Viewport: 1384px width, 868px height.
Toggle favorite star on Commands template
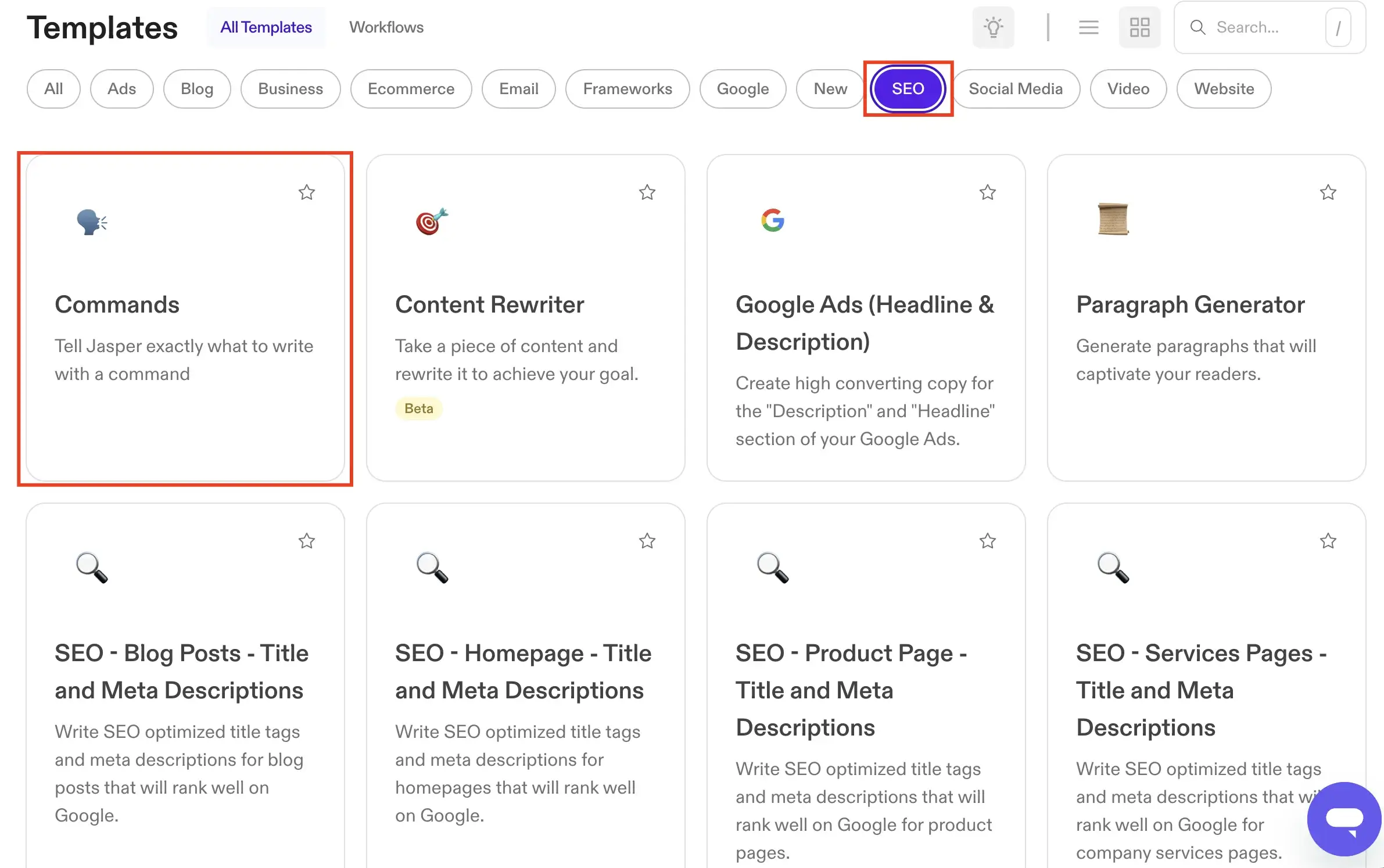pos(307,191)
